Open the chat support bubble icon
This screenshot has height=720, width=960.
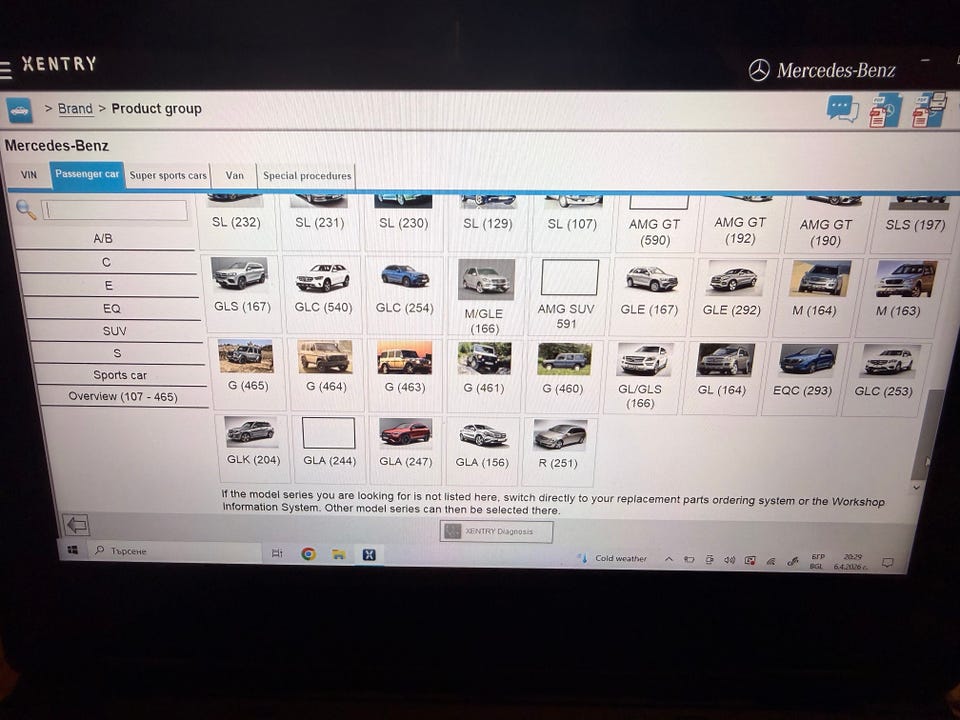coord(842,109)
